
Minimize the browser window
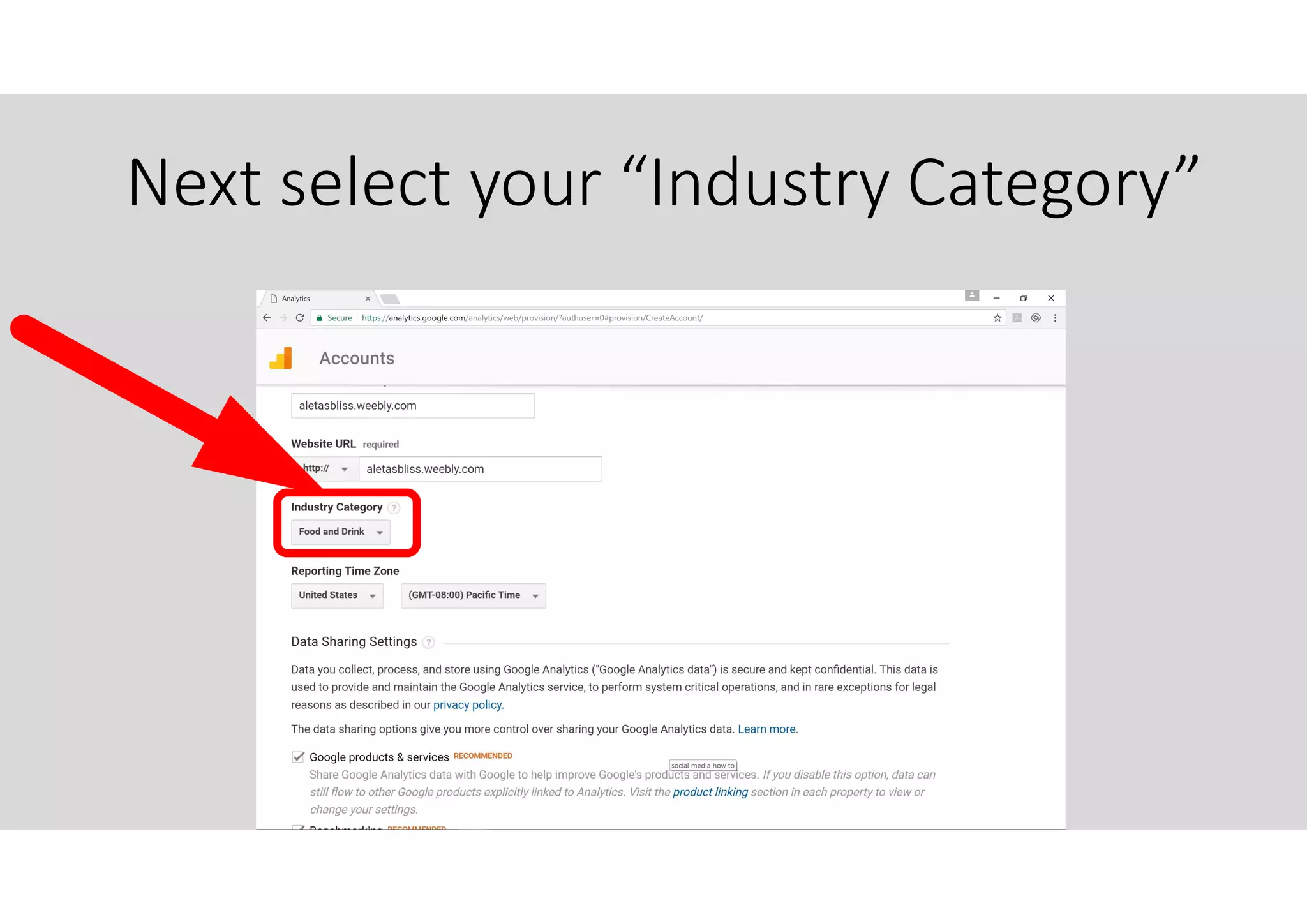click(x=996, y=298)
